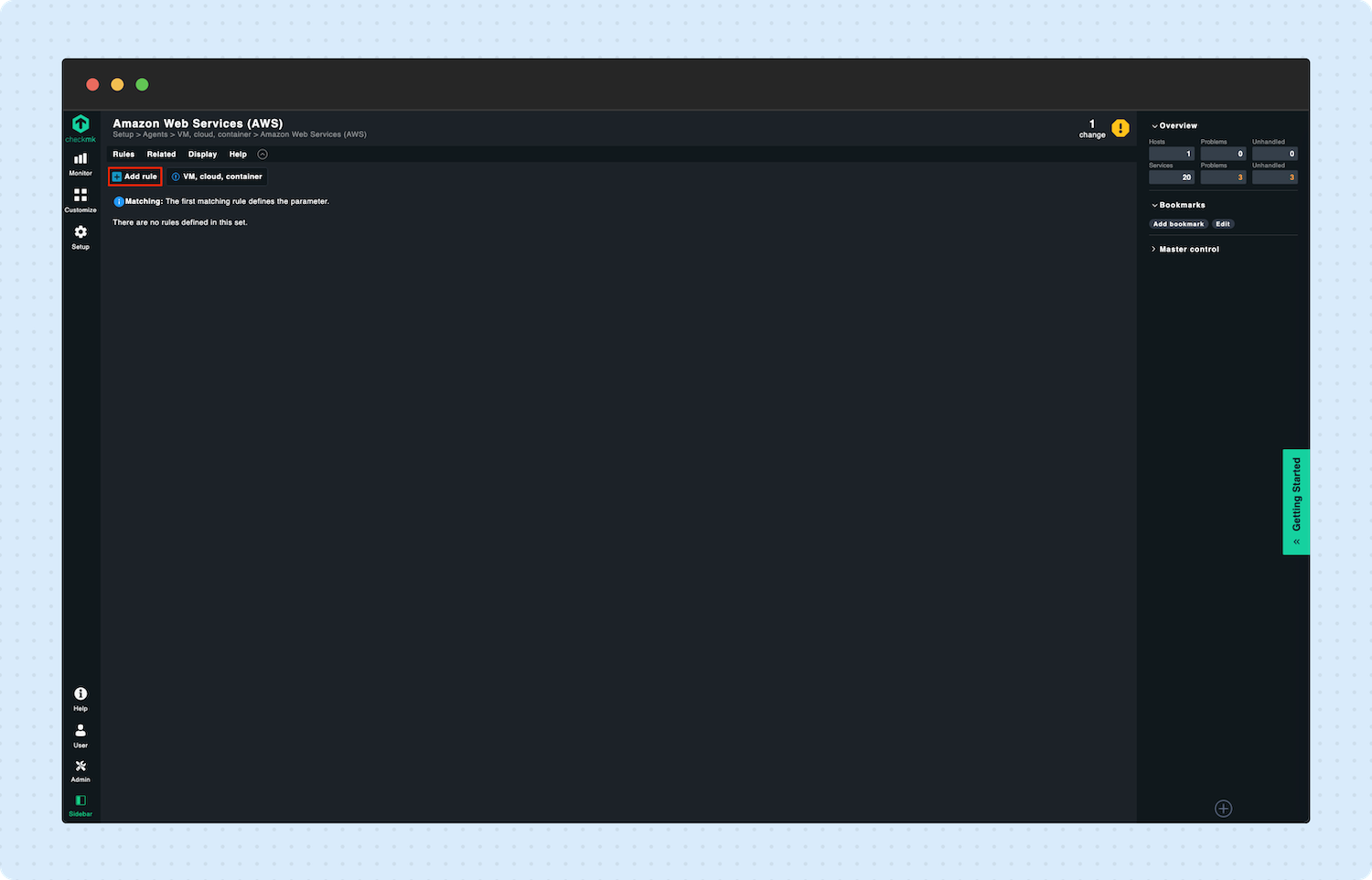
Task: Click the yellow minimize window button
Action: click(x=117, y=84)
